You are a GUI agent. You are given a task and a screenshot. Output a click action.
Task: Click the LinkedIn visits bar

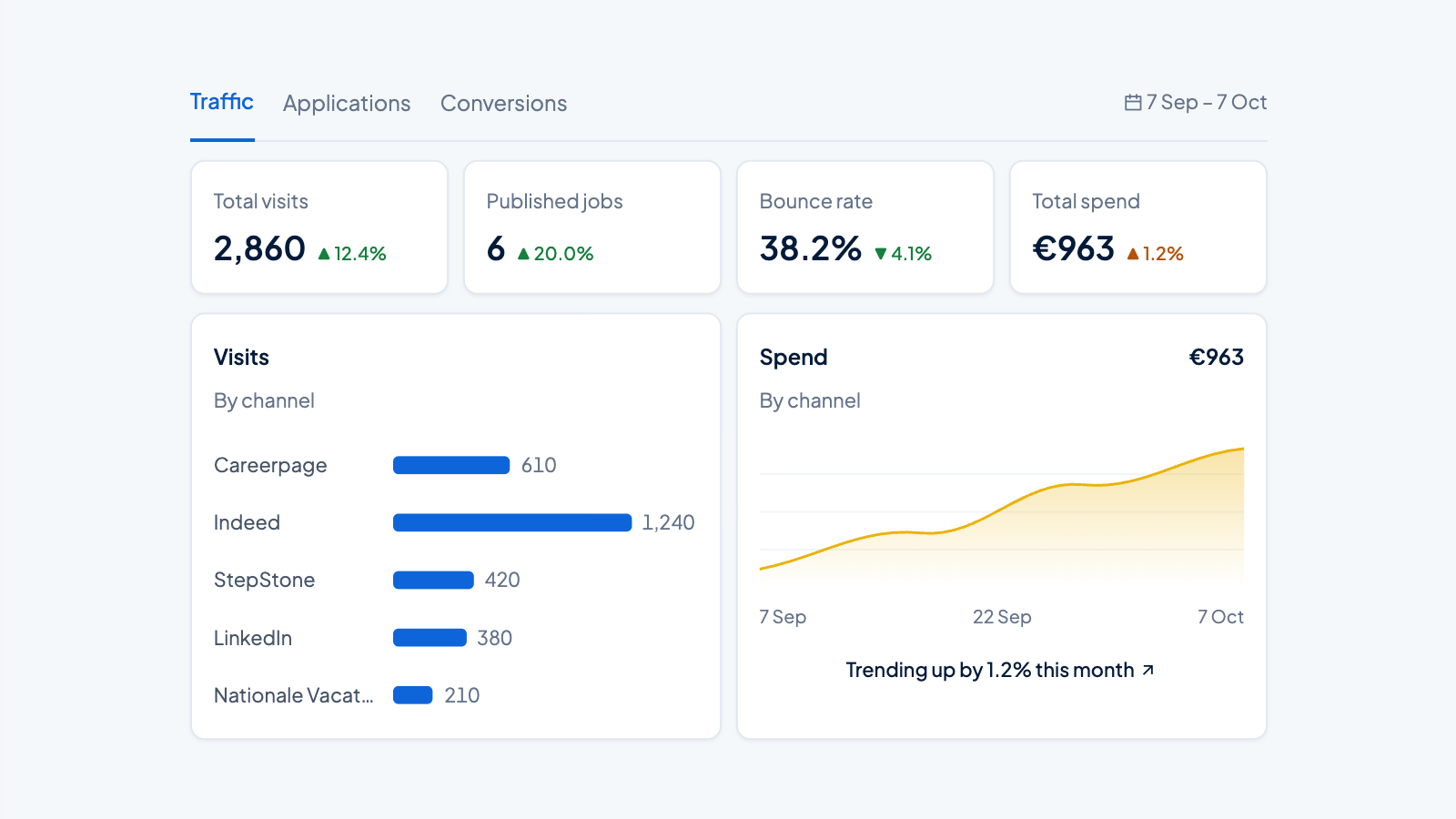click(x=430, y=638)
